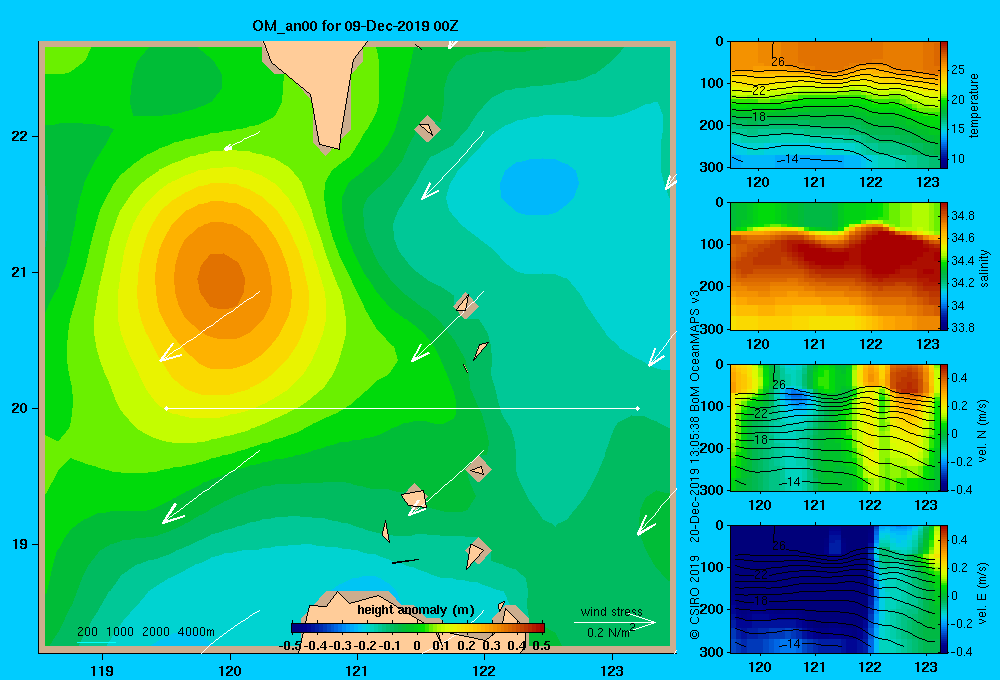Click the -0.5 value on height anomaly colorbar

click(290, 646)
